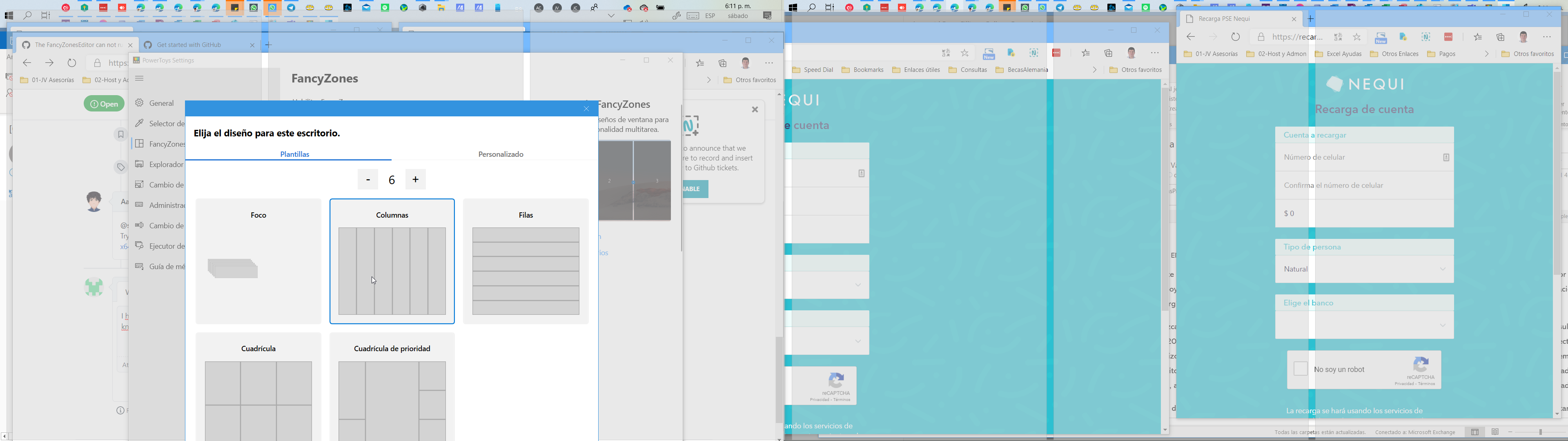This screenshot has height=441, width=1568.
Task: Toggle the add-to-favorites star in address bar
Action: (x=1356, y=37)
